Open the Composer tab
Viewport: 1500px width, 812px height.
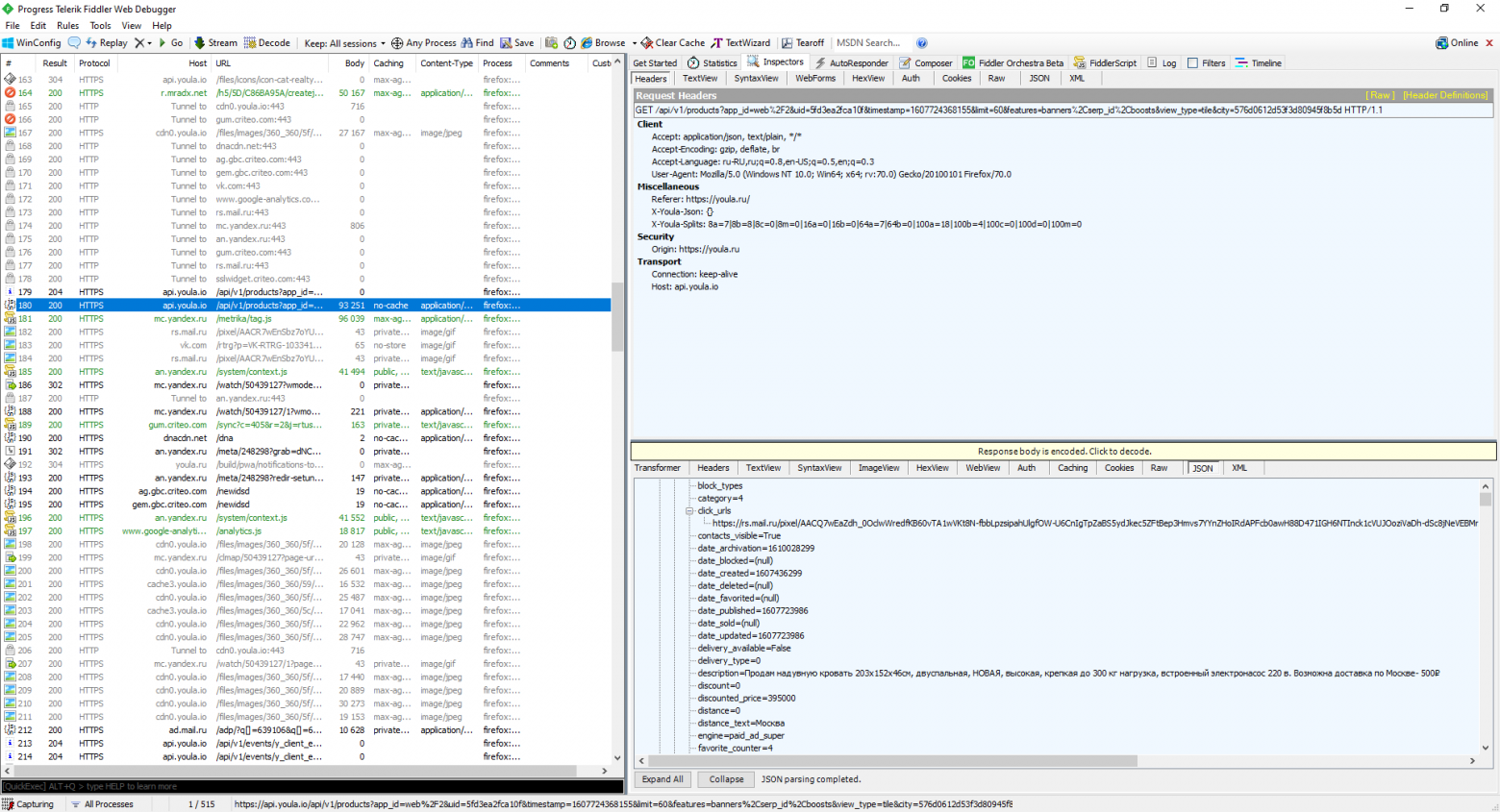coord(926,63)
